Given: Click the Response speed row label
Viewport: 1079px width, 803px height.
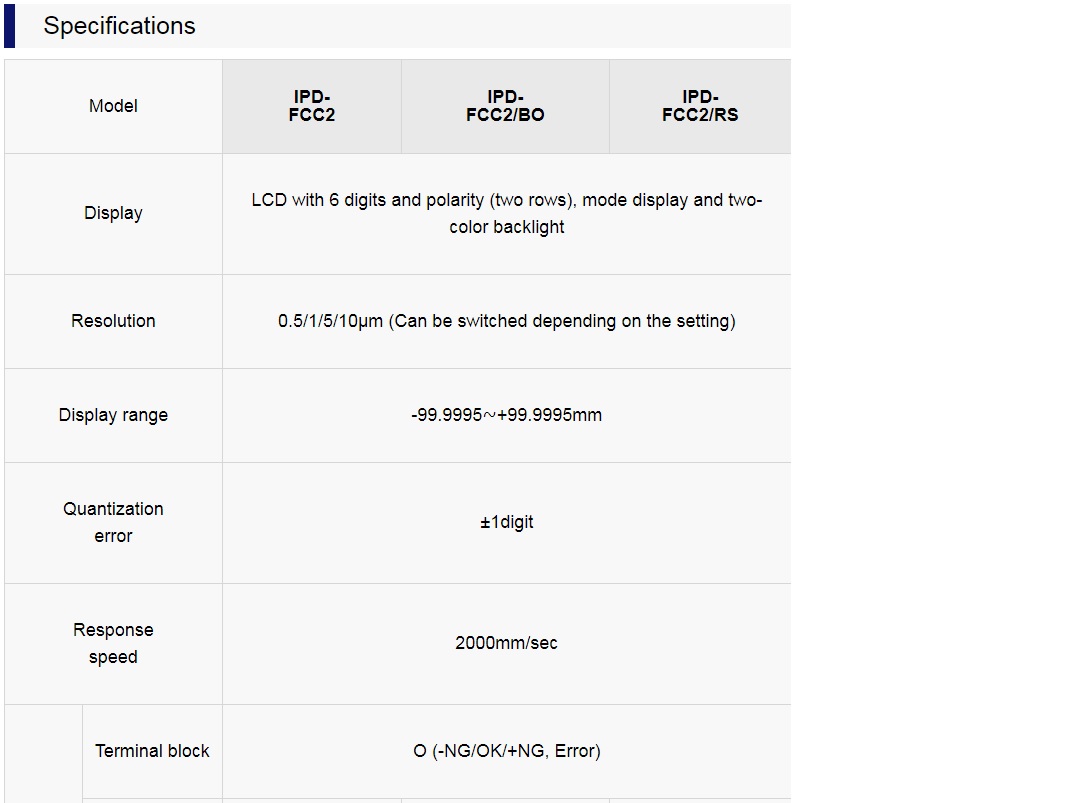Looking at the screenshot, I should coord(114,643).
